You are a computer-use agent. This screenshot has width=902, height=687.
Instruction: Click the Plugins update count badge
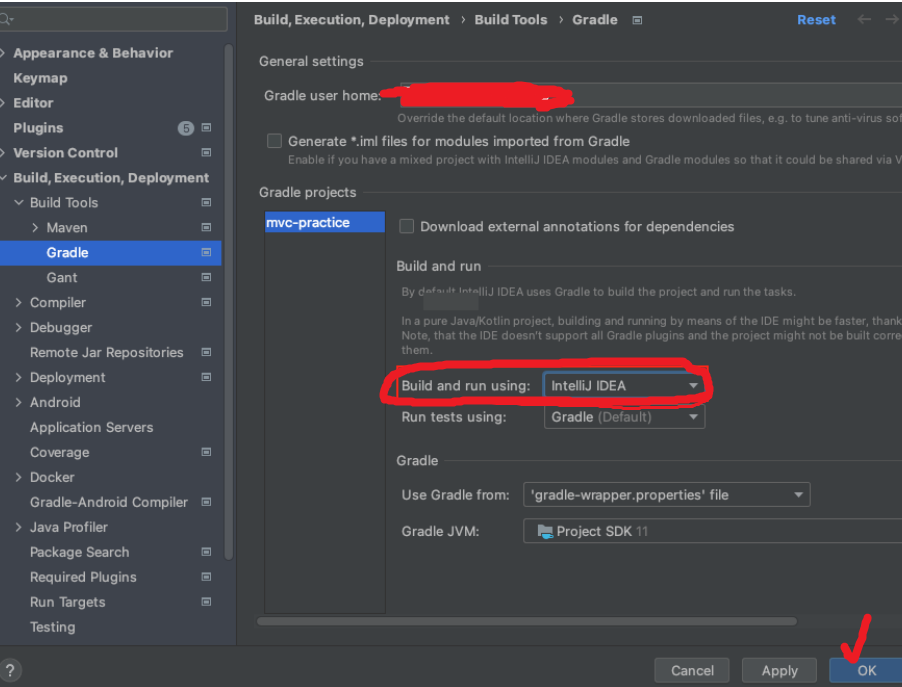(x=186, y=128)
